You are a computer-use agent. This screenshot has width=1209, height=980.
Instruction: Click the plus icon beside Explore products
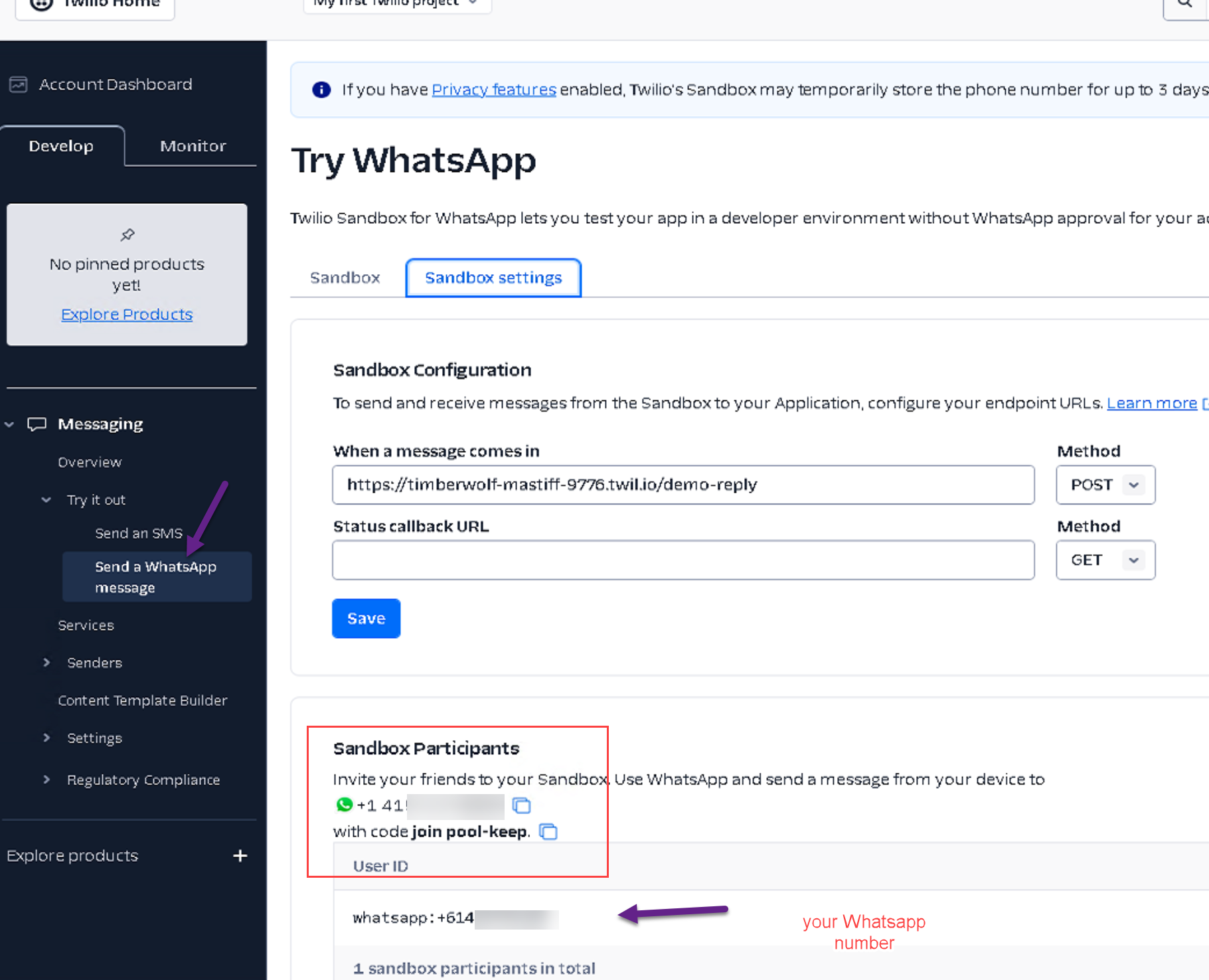point(240,856)
